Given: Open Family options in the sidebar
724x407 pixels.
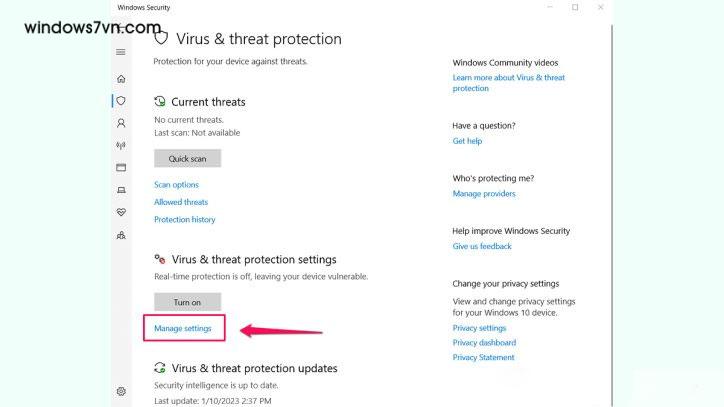Looking at the screenshot, I should 121,235.
